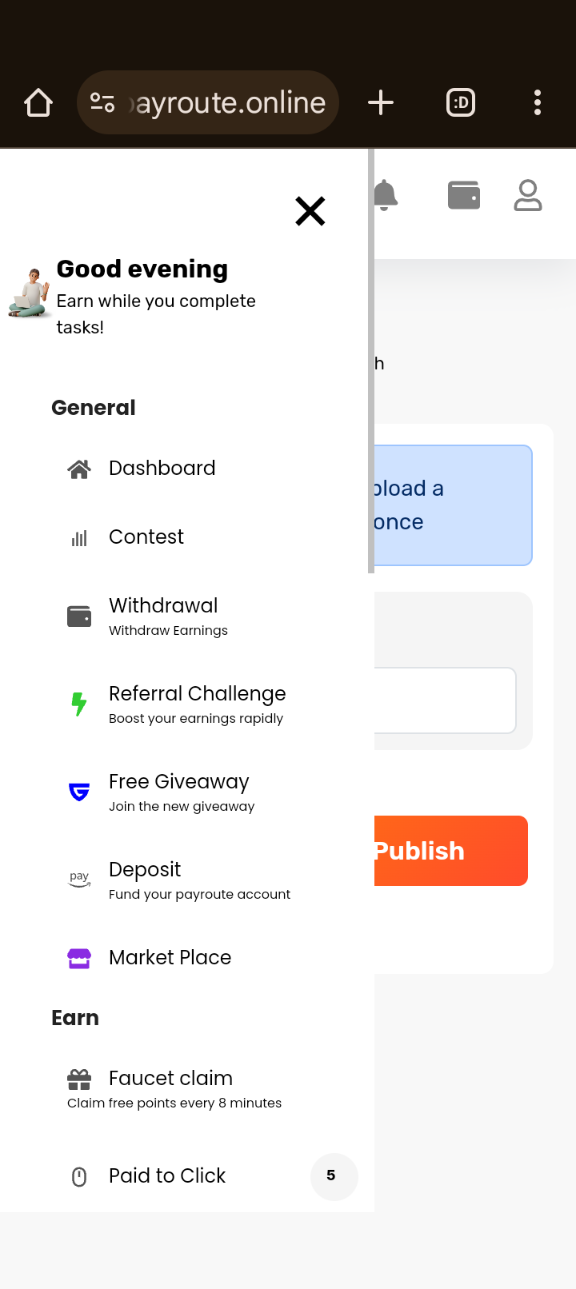The width and height of the screenshot is (576, 1289).
Task: Open the notifications bell icon
Action: [x=386, y=195]
